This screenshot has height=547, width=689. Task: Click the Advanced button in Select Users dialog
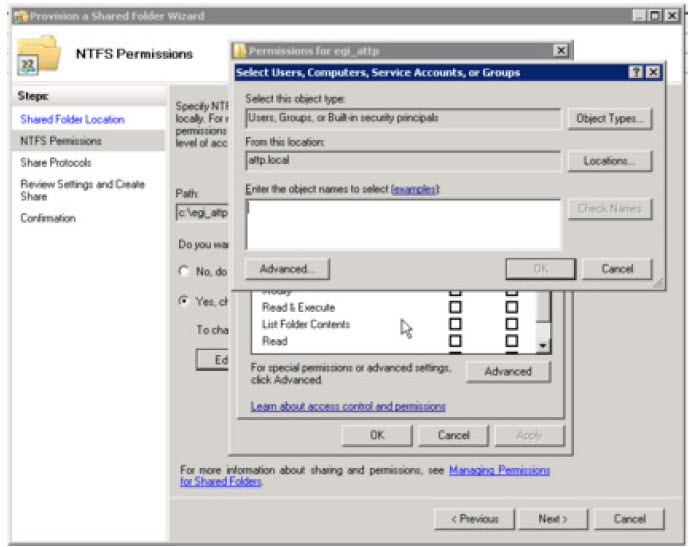287,269
